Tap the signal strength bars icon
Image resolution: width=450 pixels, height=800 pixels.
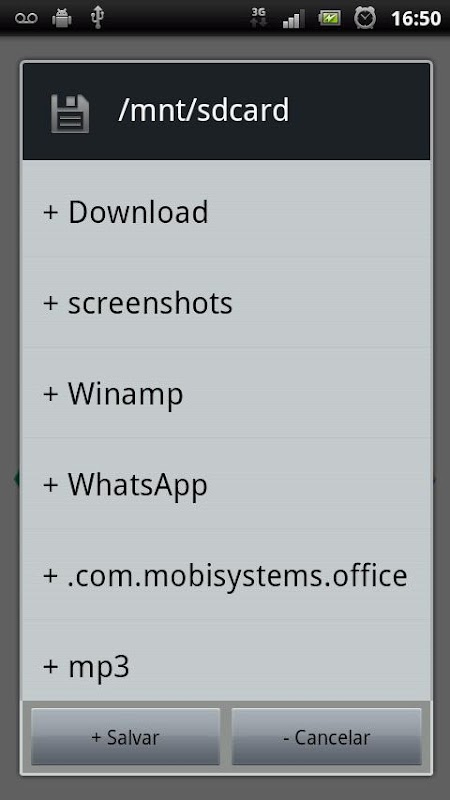click(293, 19)
